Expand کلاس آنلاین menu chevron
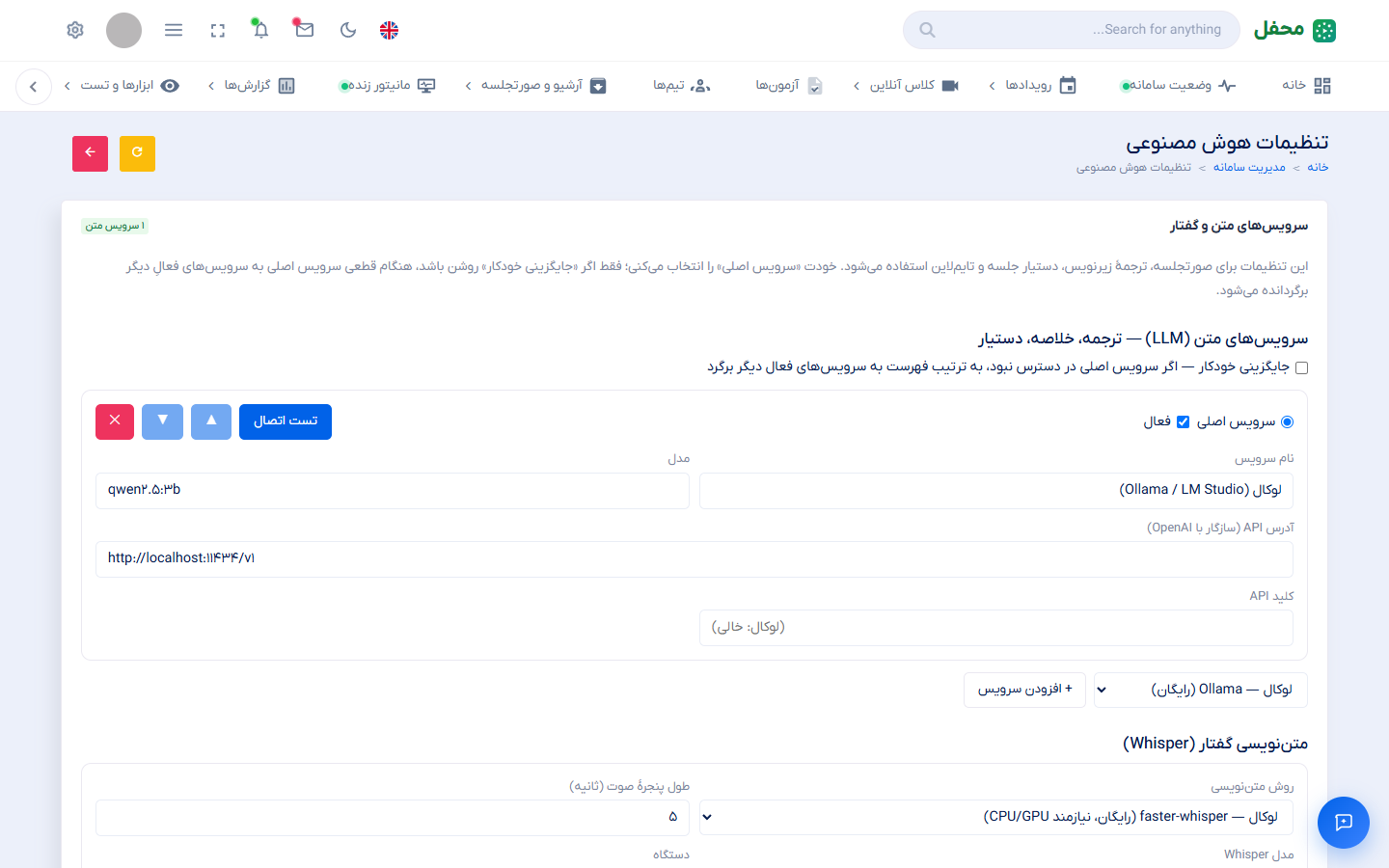Screen dimensions: 1389x868 [856, 86]
